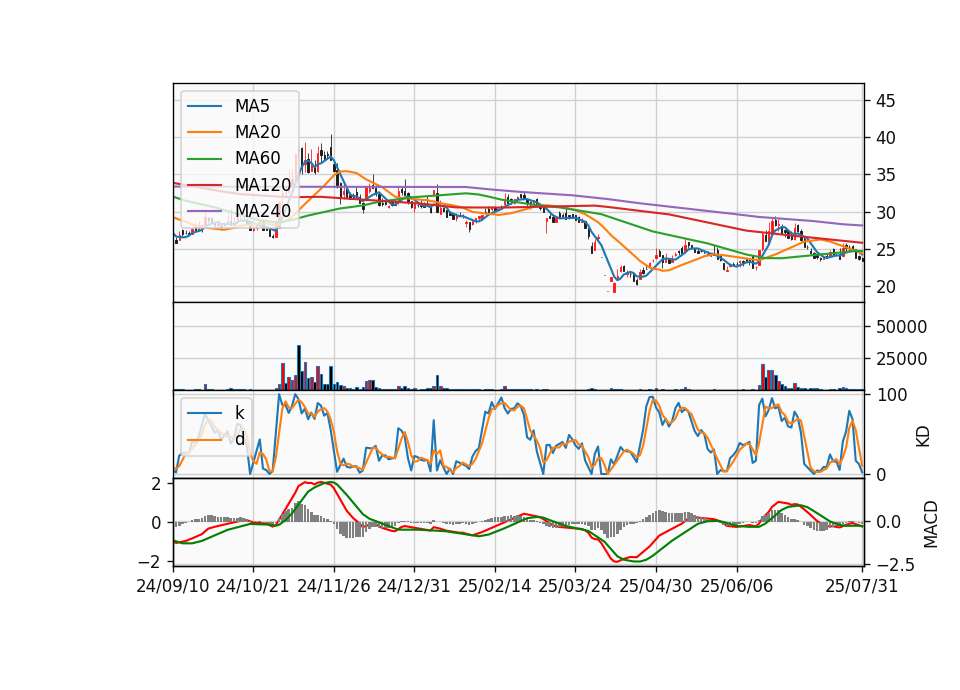Click the 24/11/26 date tick label
Image resolution: width=960 pixels, height=690 pixels.
(334, 586)
